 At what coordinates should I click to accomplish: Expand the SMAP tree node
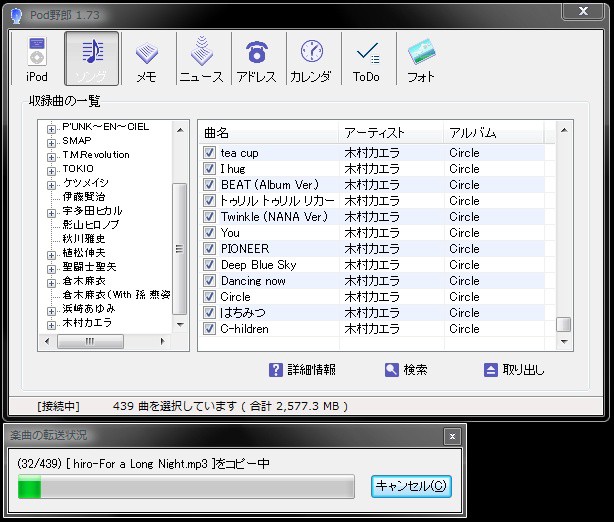[51, 143]
